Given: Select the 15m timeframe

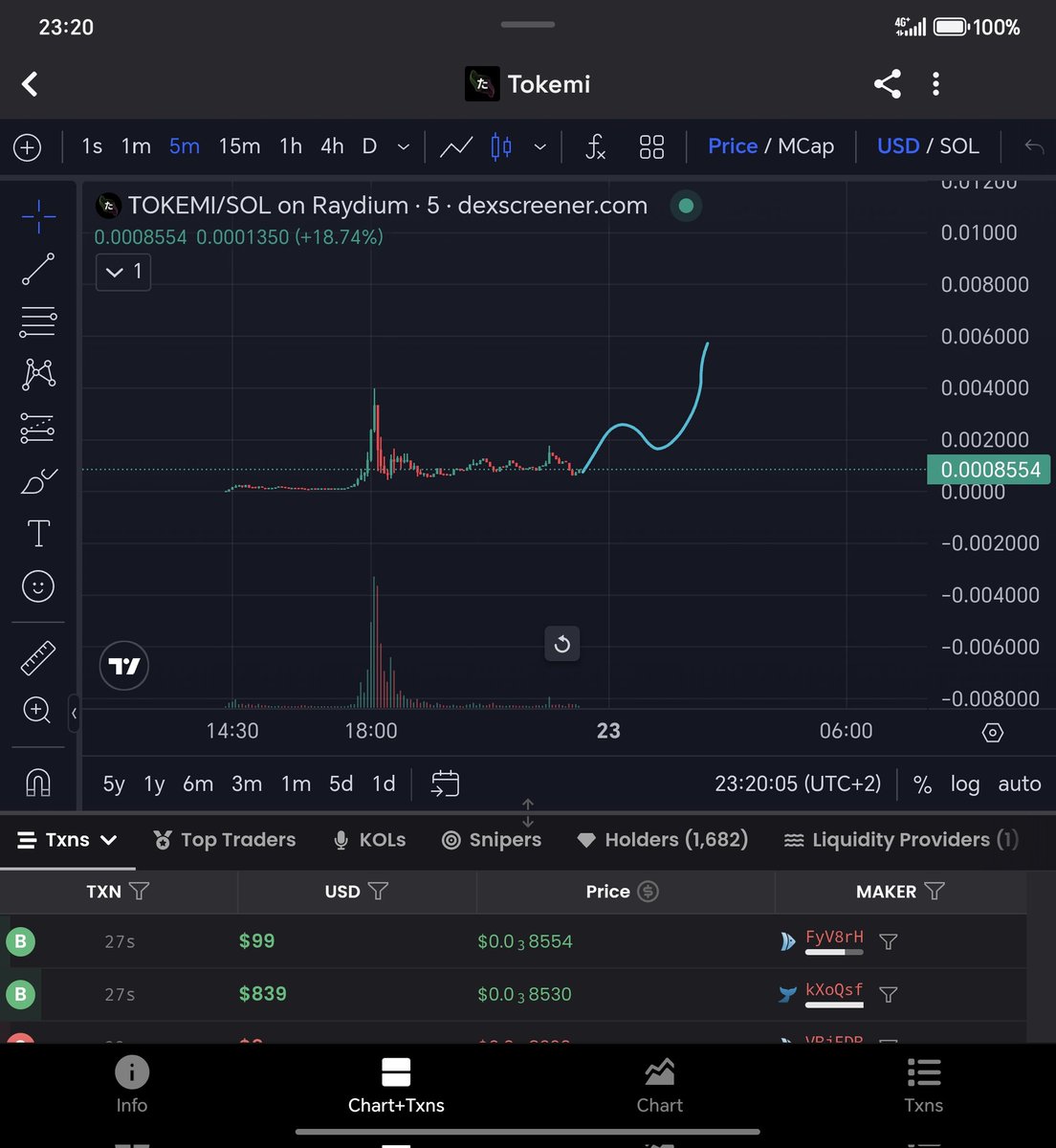Looking at the screenshot, I should click(x=239, y=146).
